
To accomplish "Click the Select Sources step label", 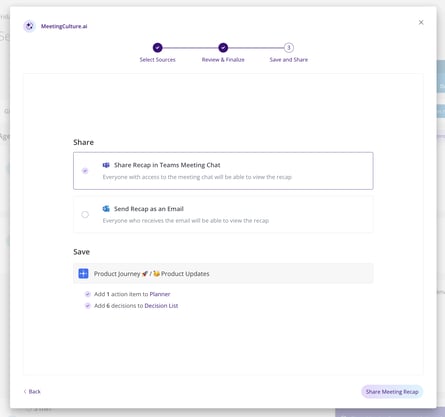I will (157, 60).
